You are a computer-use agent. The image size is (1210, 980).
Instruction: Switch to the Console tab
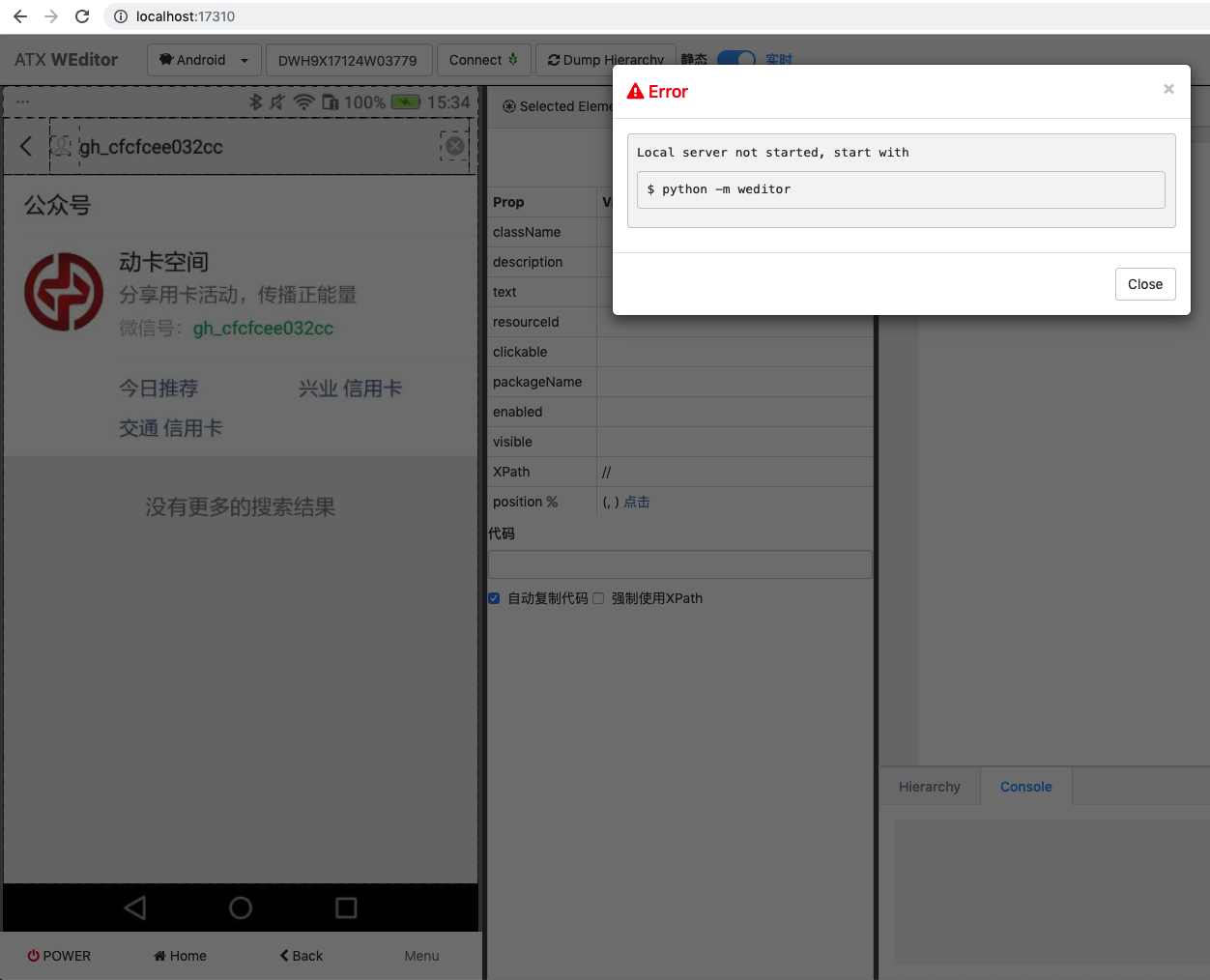pos(1026,787)
